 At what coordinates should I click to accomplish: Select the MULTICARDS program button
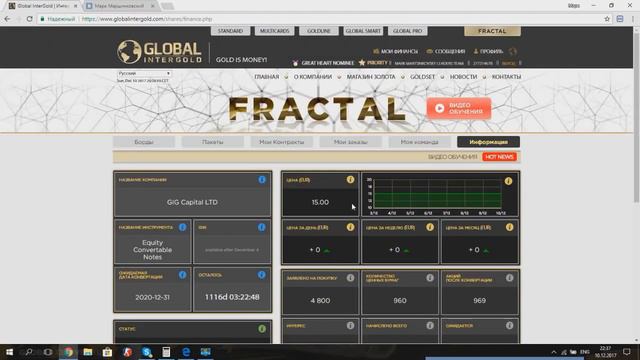274,31
